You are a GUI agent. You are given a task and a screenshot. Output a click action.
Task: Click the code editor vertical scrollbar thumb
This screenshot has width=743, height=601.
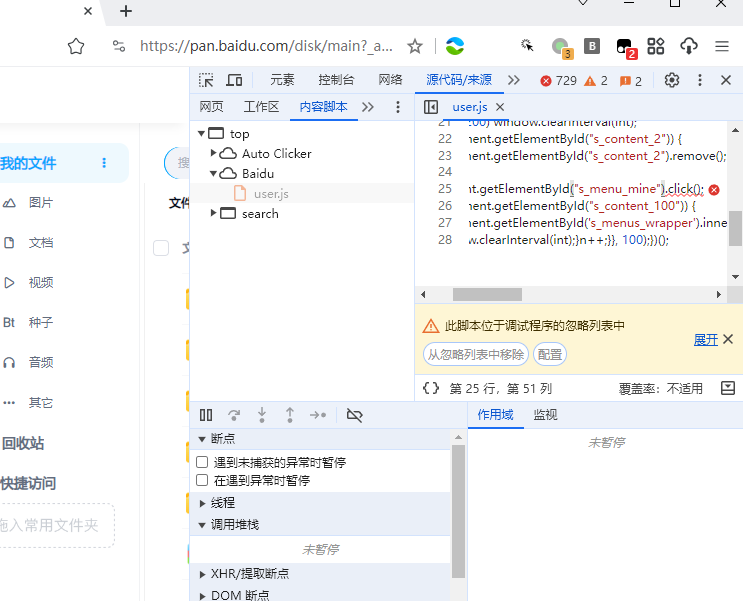click(x=735, y=229)
